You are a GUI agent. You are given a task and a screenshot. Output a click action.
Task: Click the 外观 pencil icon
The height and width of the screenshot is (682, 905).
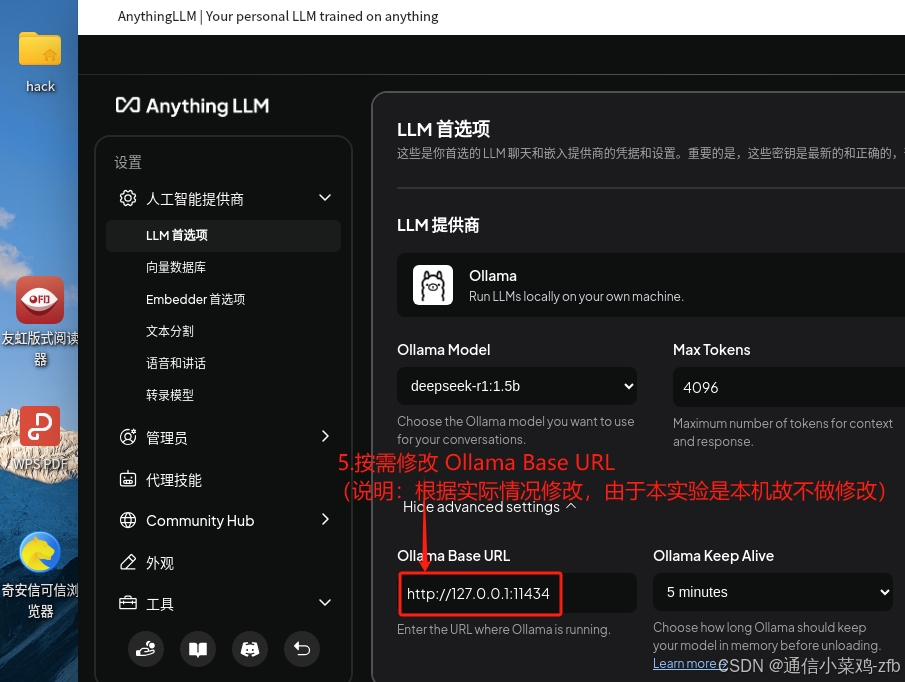[128, 562]
